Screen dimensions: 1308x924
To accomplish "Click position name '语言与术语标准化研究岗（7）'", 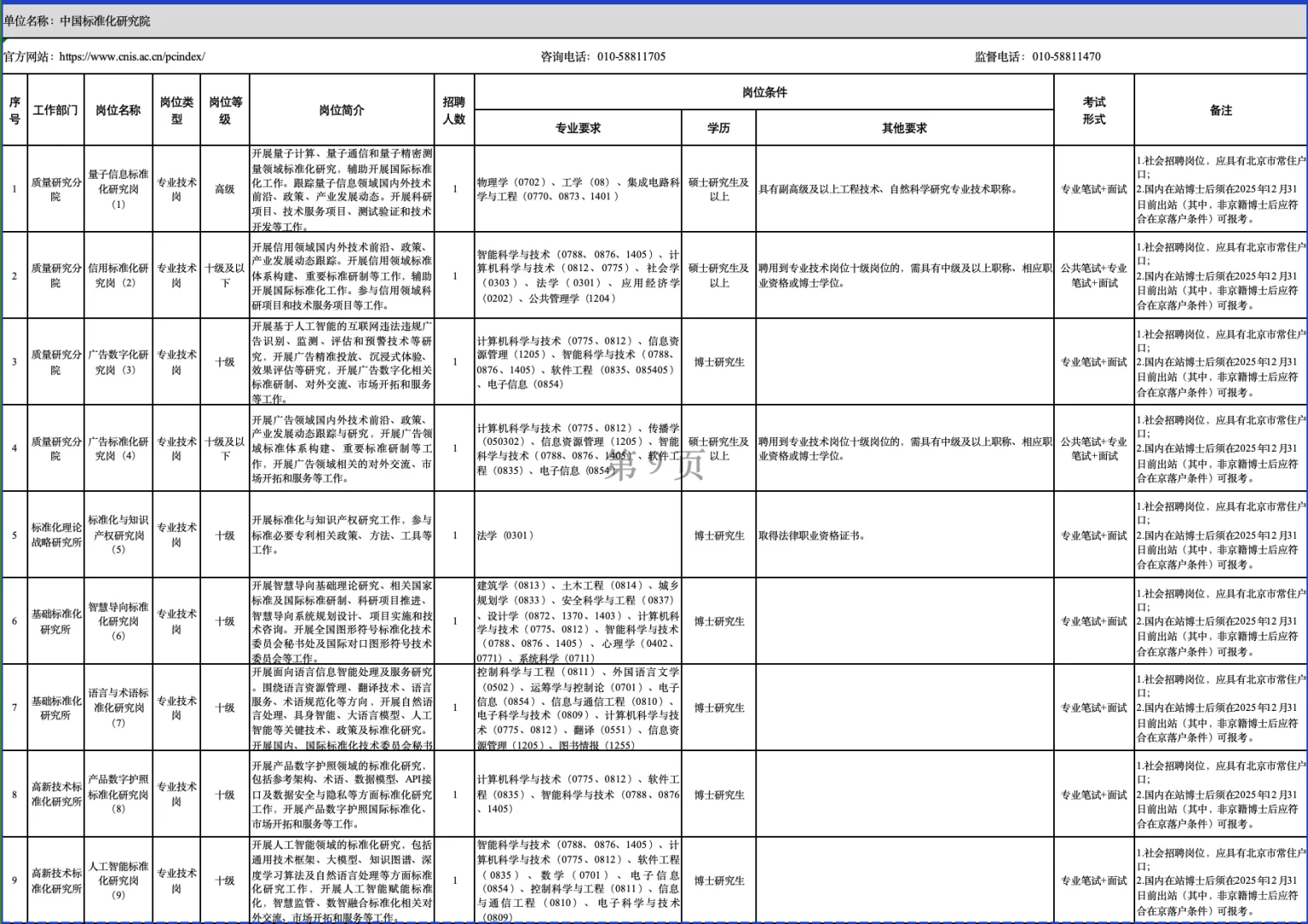I will (118, 708).
